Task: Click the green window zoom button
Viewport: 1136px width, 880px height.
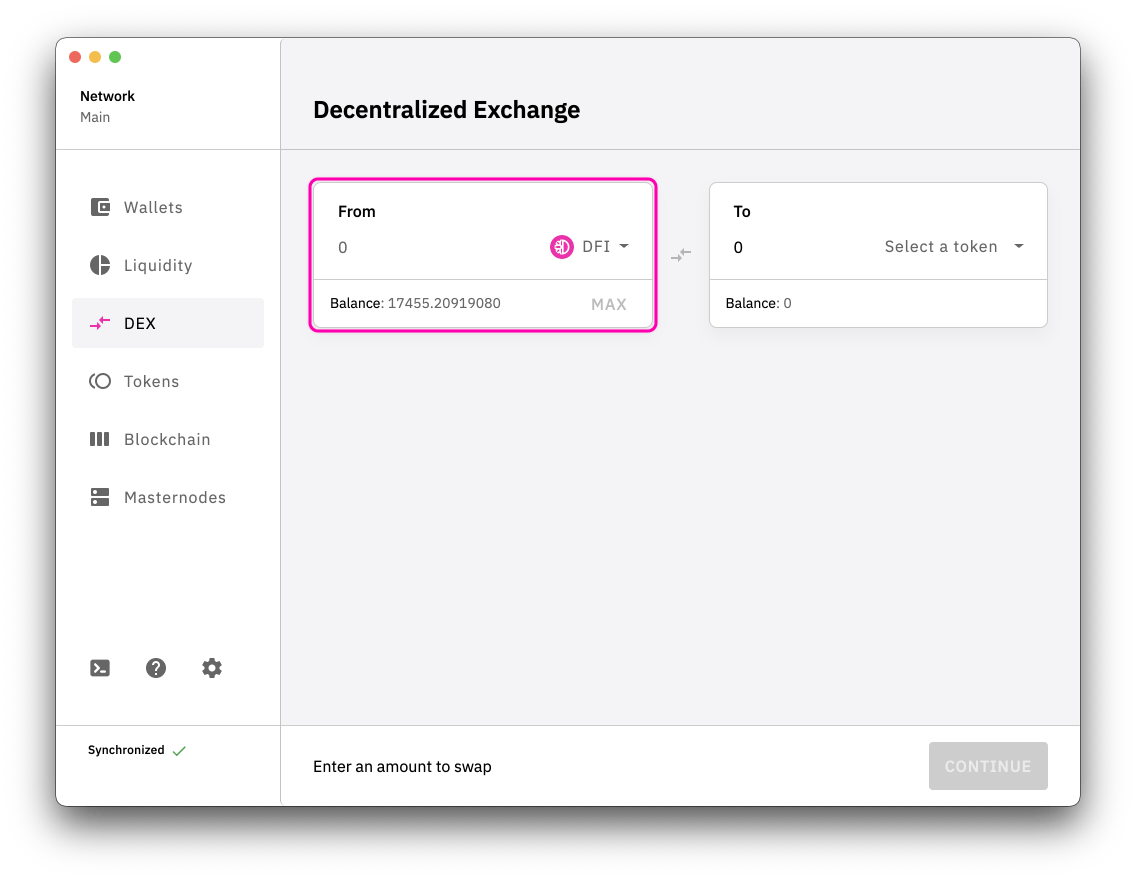Action: [115, 57]
